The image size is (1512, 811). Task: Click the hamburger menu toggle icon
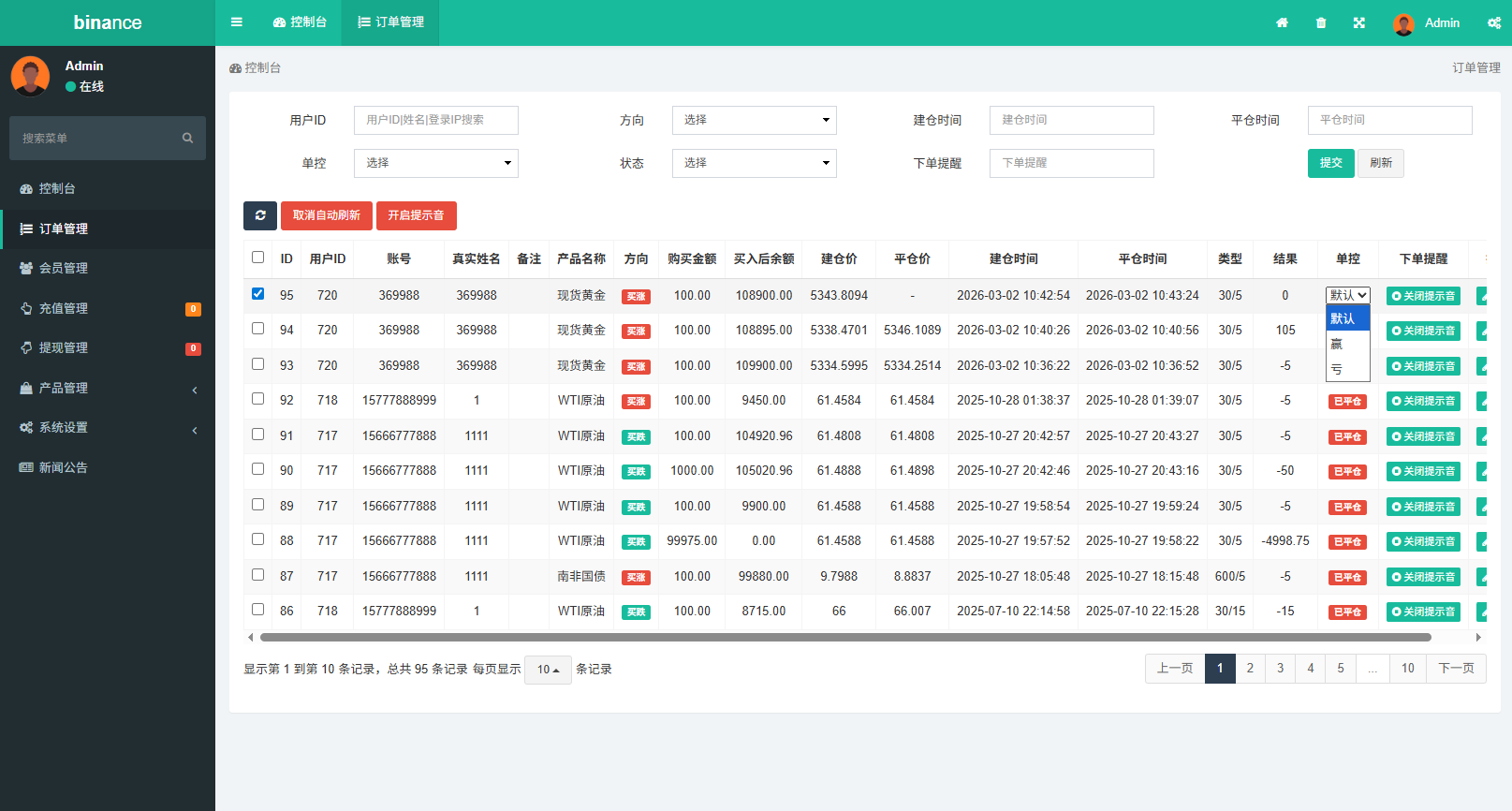[x=237, y=22]
